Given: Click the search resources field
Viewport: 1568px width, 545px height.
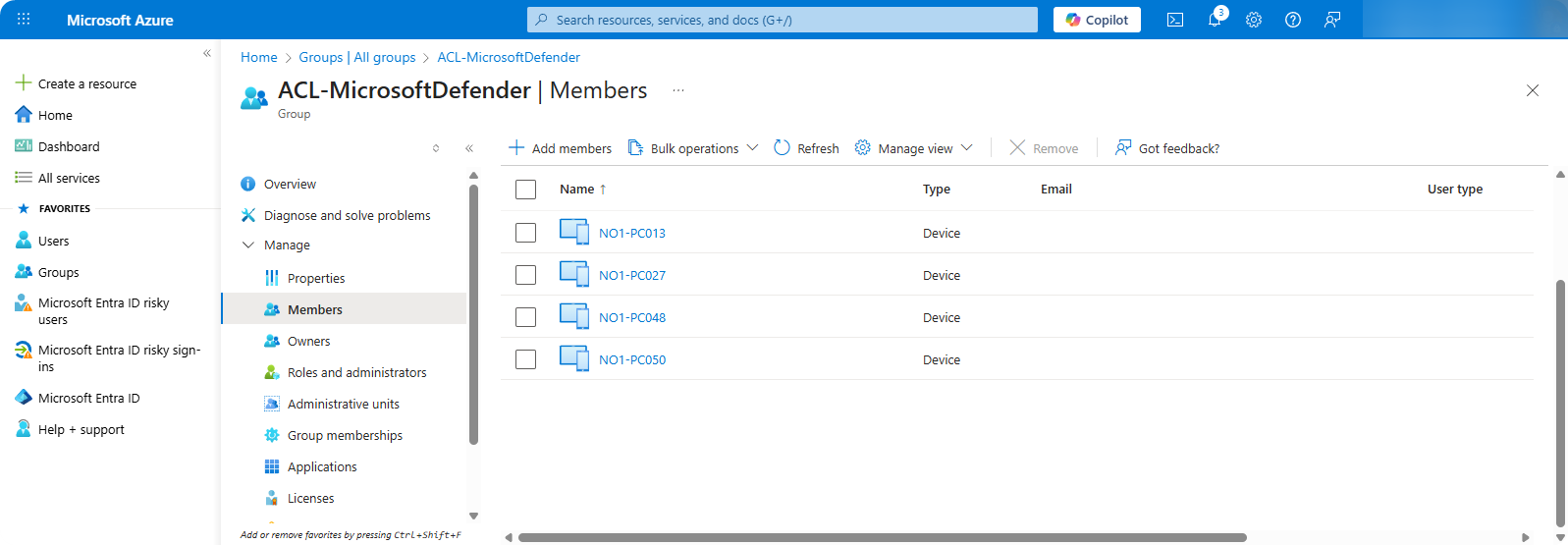Looking at the screenshot, I should (783, 20).
